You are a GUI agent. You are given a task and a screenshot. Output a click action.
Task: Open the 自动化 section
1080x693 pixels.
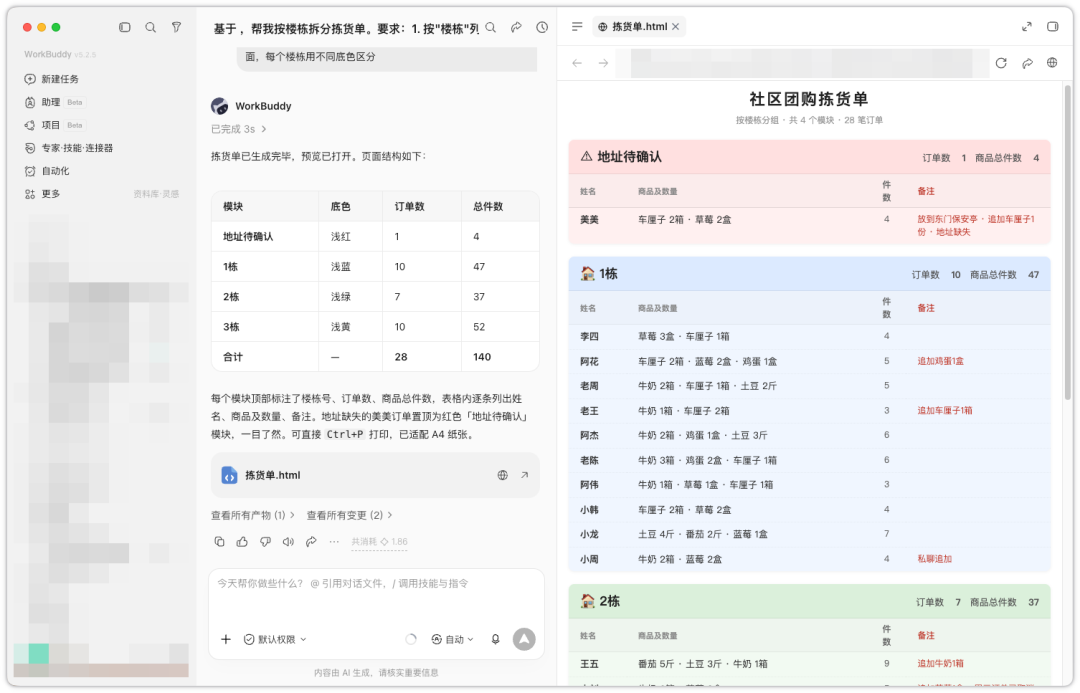(x=47, y=171)
